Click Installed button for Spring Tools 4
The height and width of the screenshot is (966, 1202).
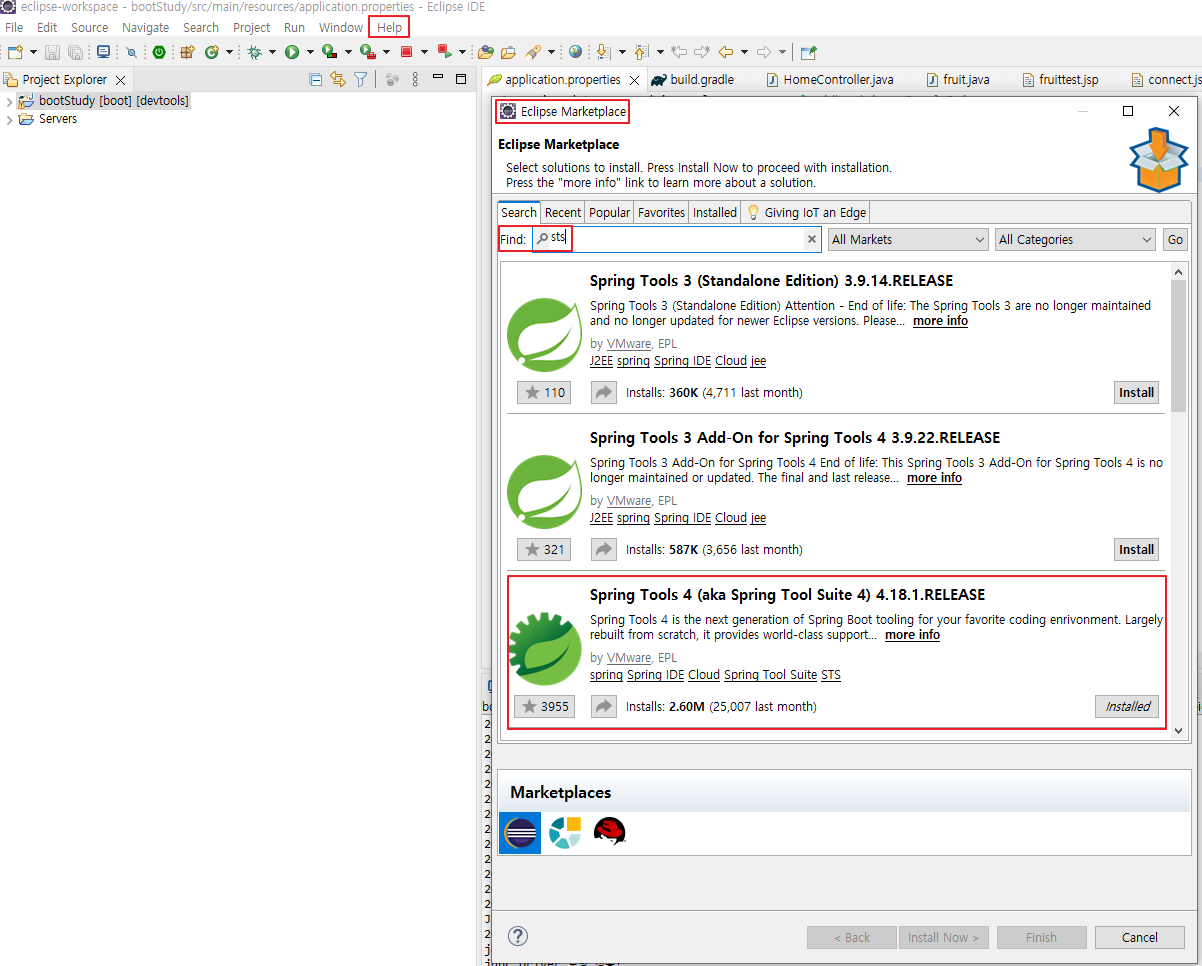[x=1128, y=706]
